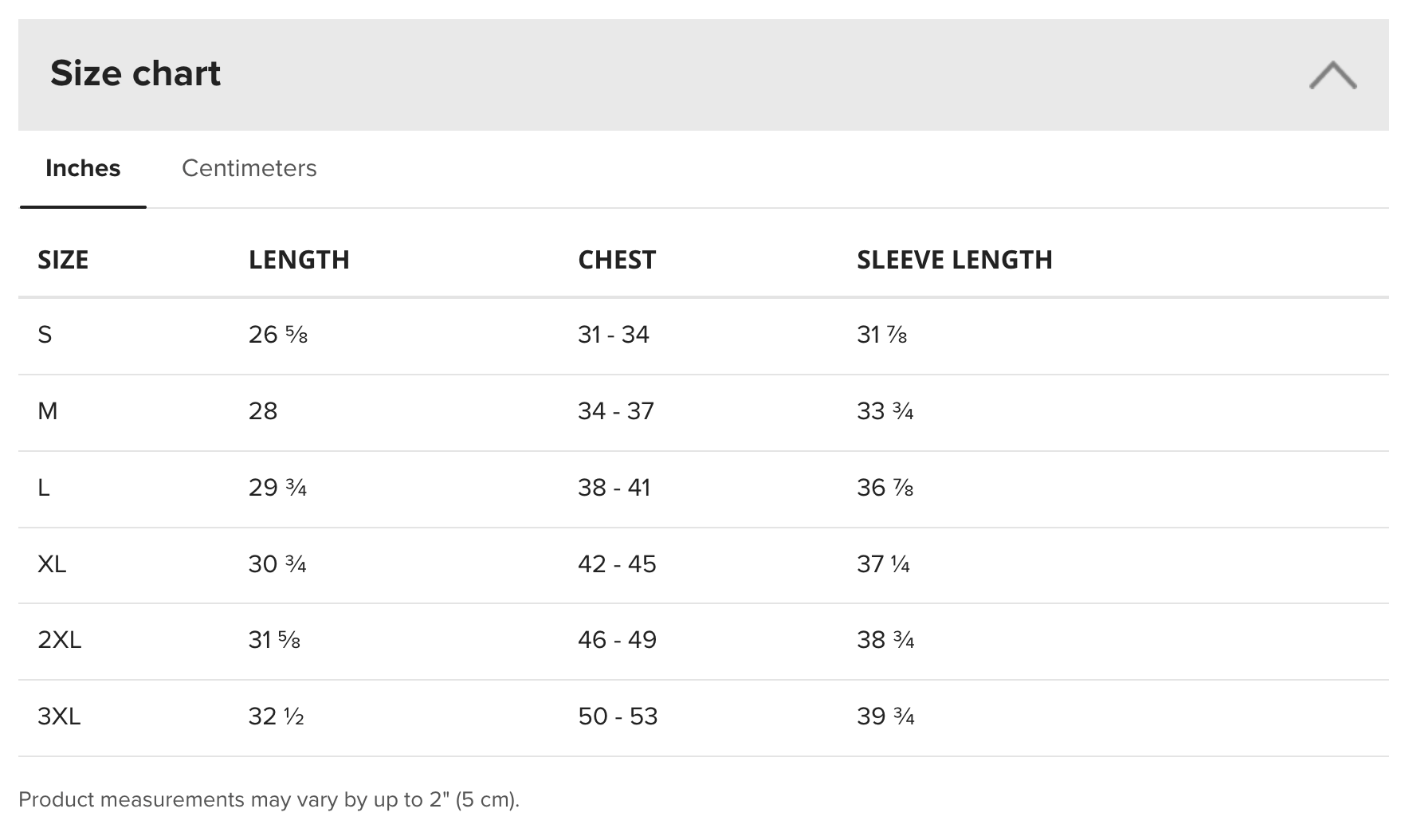This screenshot has height=840, width=1409.
Task: Click the 31 - 34 chest value
Action: point(614,335)
